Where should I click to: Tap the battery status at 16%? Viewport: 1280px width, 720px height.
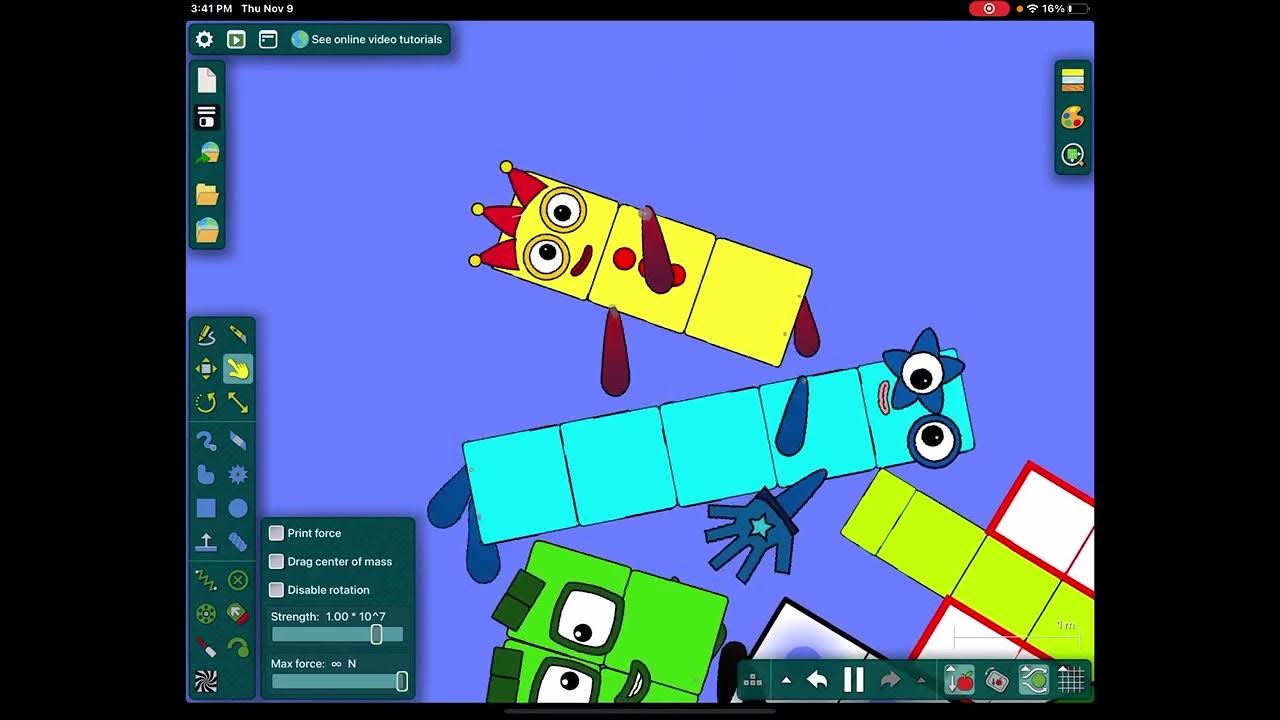point(1065,8)
